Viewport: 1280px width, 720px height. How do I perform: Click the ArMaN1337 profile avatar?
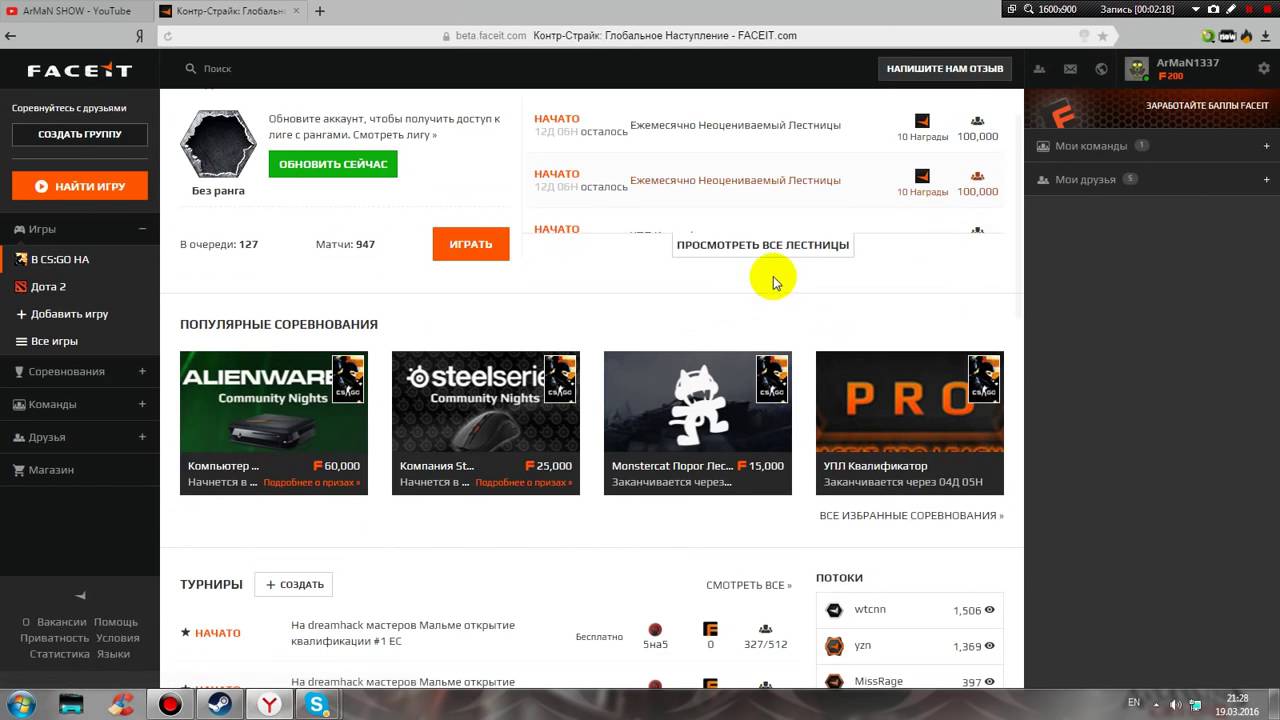1137,69
